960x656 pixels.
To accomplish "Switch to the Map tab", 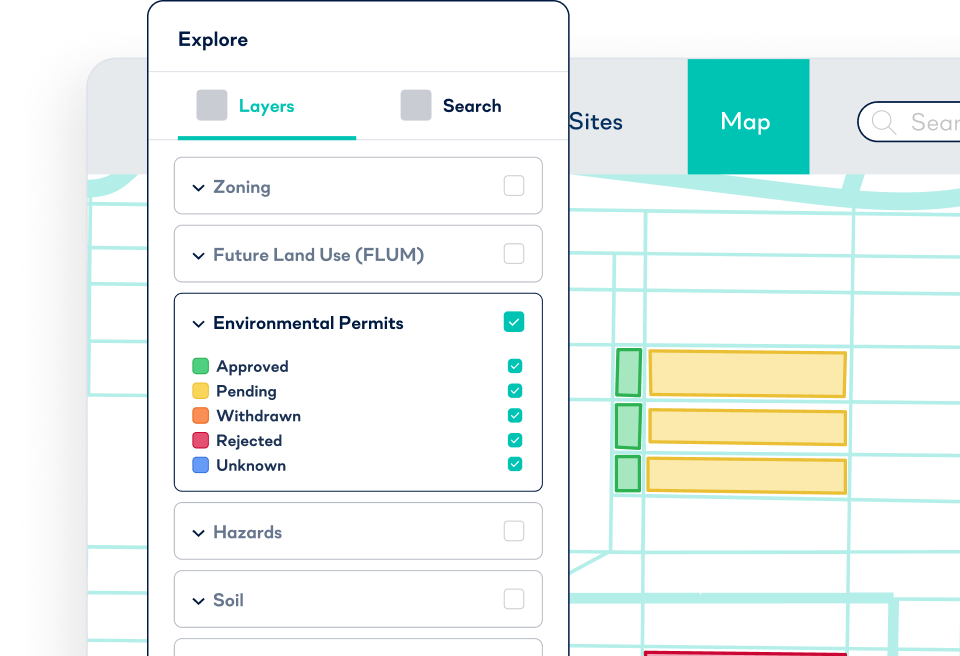I will point(748,121).
